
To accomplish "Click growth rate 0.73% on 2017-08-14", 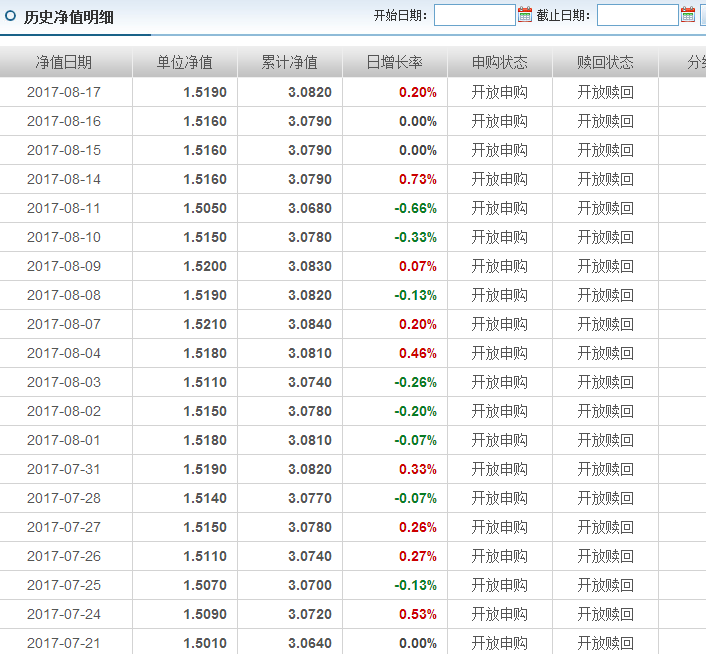I will 418,179.
